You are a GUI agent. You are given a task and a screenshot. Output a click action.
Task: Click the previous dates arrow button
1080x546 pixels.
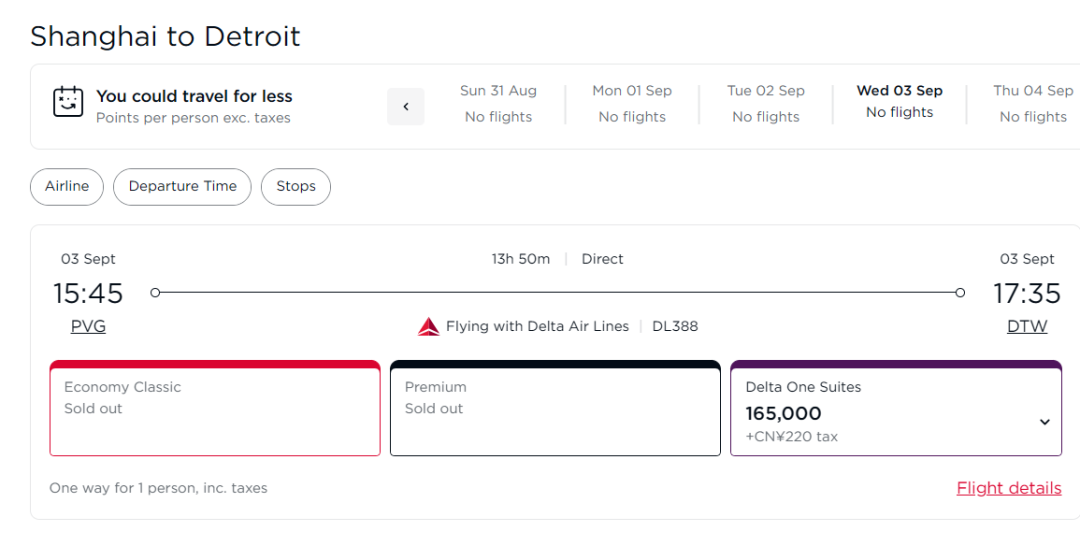[406, 107]
